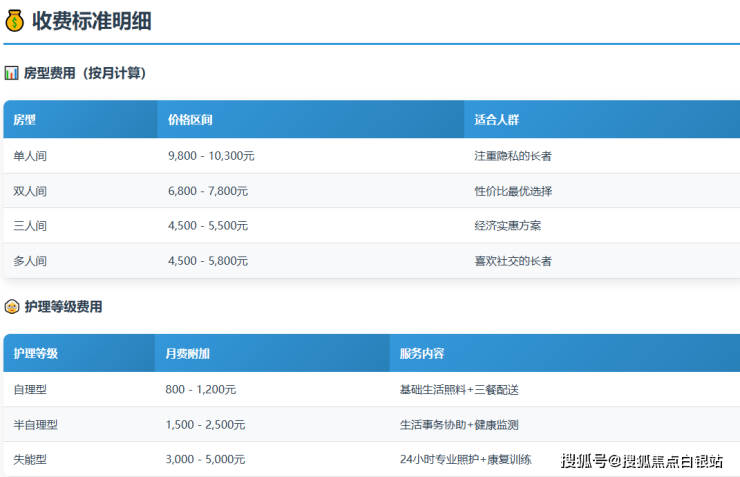Click the 9,800 - 10,300元 price cell
Screen dimensions: 740x477
tap(211, 156)
